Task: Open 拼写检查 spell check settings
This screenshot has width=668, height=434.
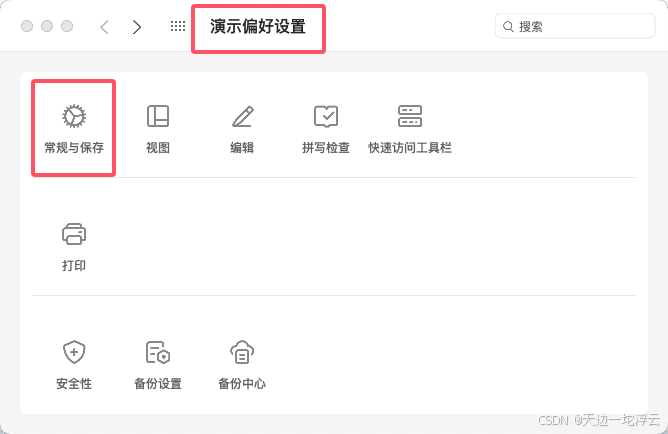Action: pos(326,128)
